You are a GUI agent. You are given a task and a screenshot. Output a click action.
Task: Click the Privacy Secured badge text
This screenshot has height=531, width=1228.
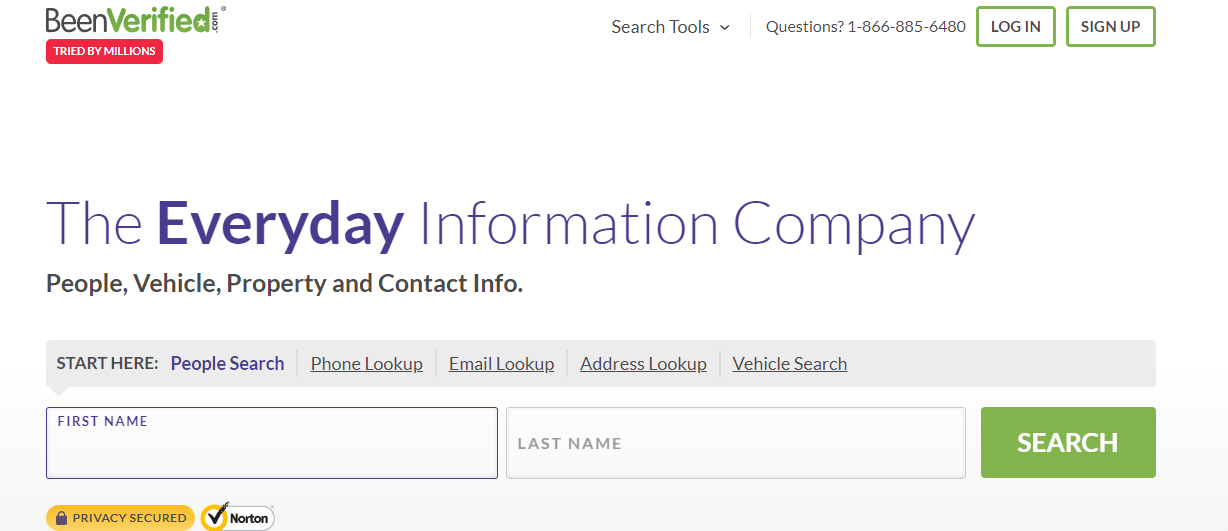click(x=129, y=518)
